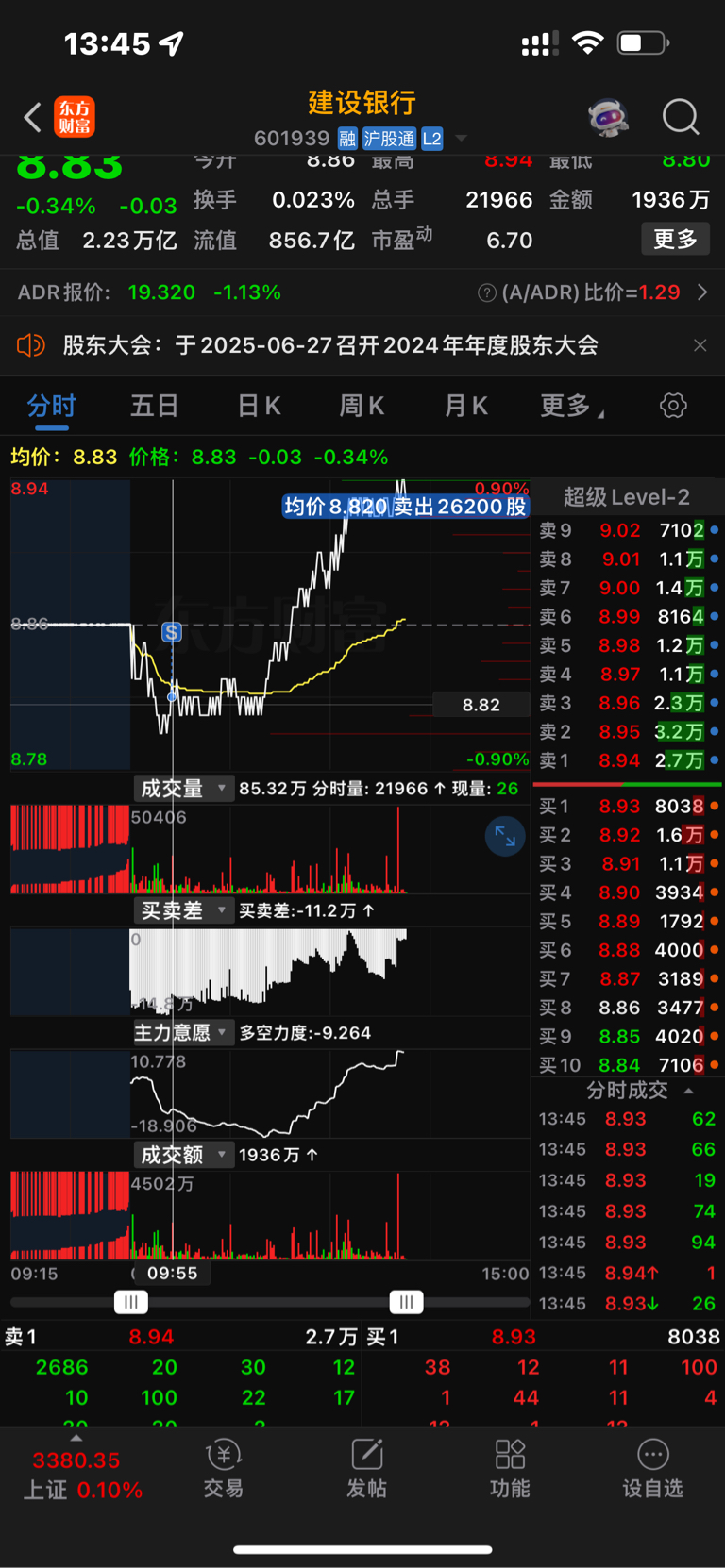Viewport: 725px width, 1568px height.
Task: Tap the 更多 button in quote summary
Action: click(x=675, y=240)
